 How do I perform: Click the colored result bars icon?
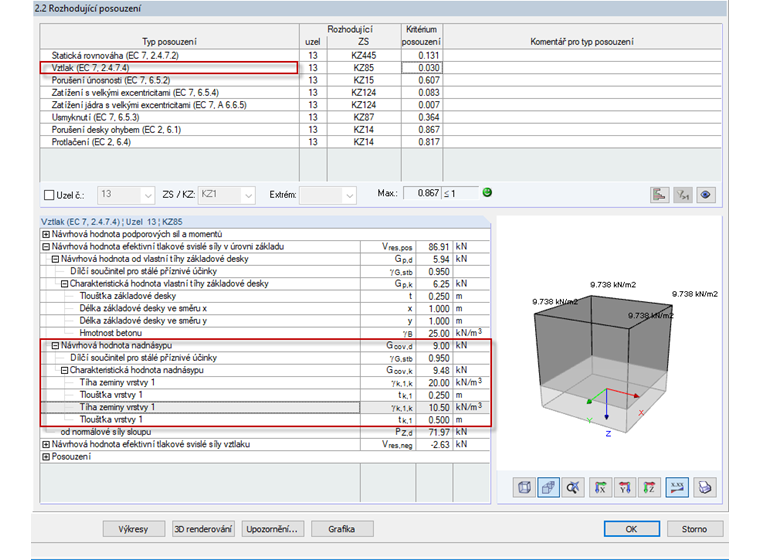click(659, 195)
